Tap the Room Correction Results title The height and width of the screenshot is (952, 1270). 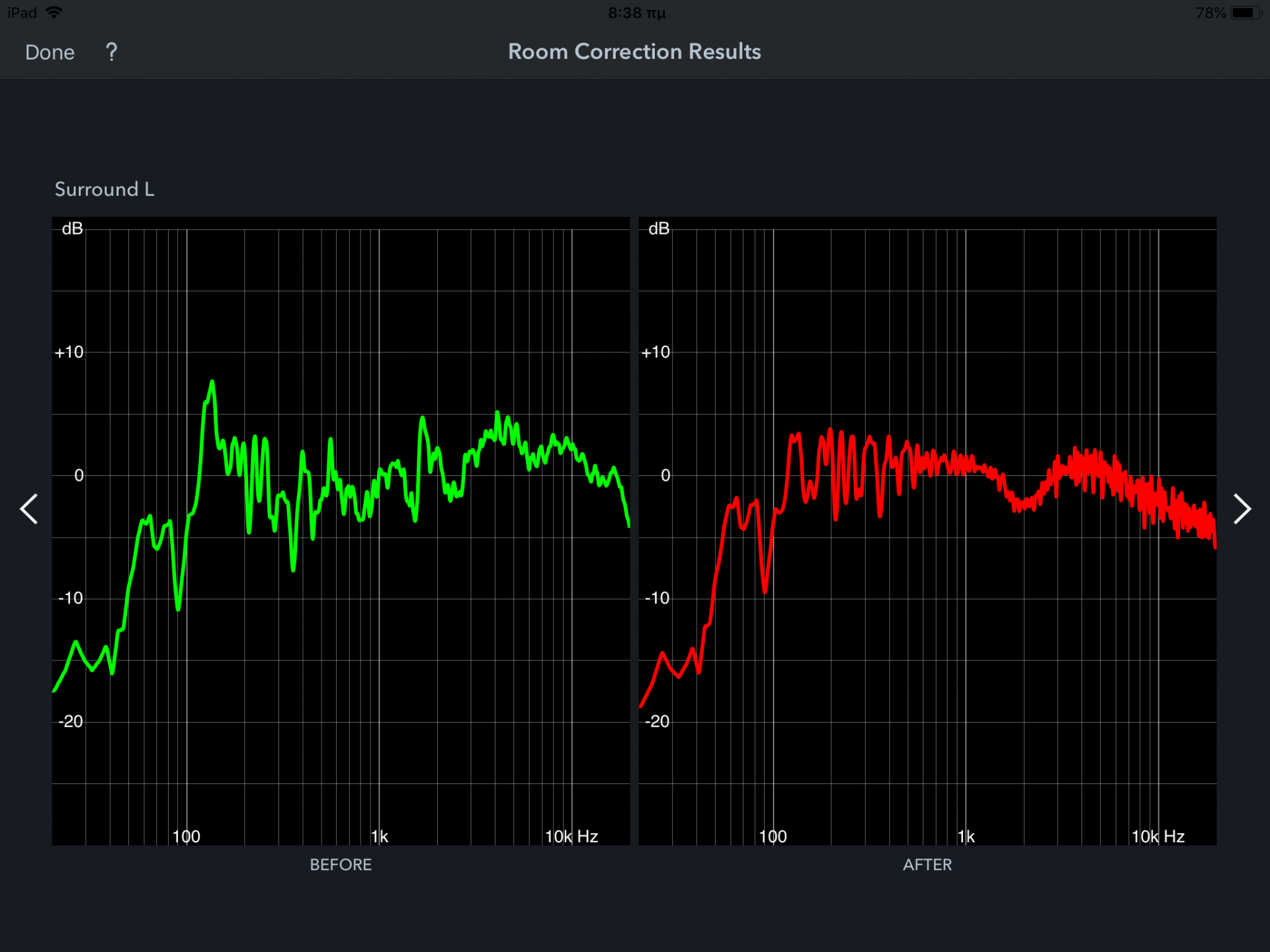coord(634,52)
